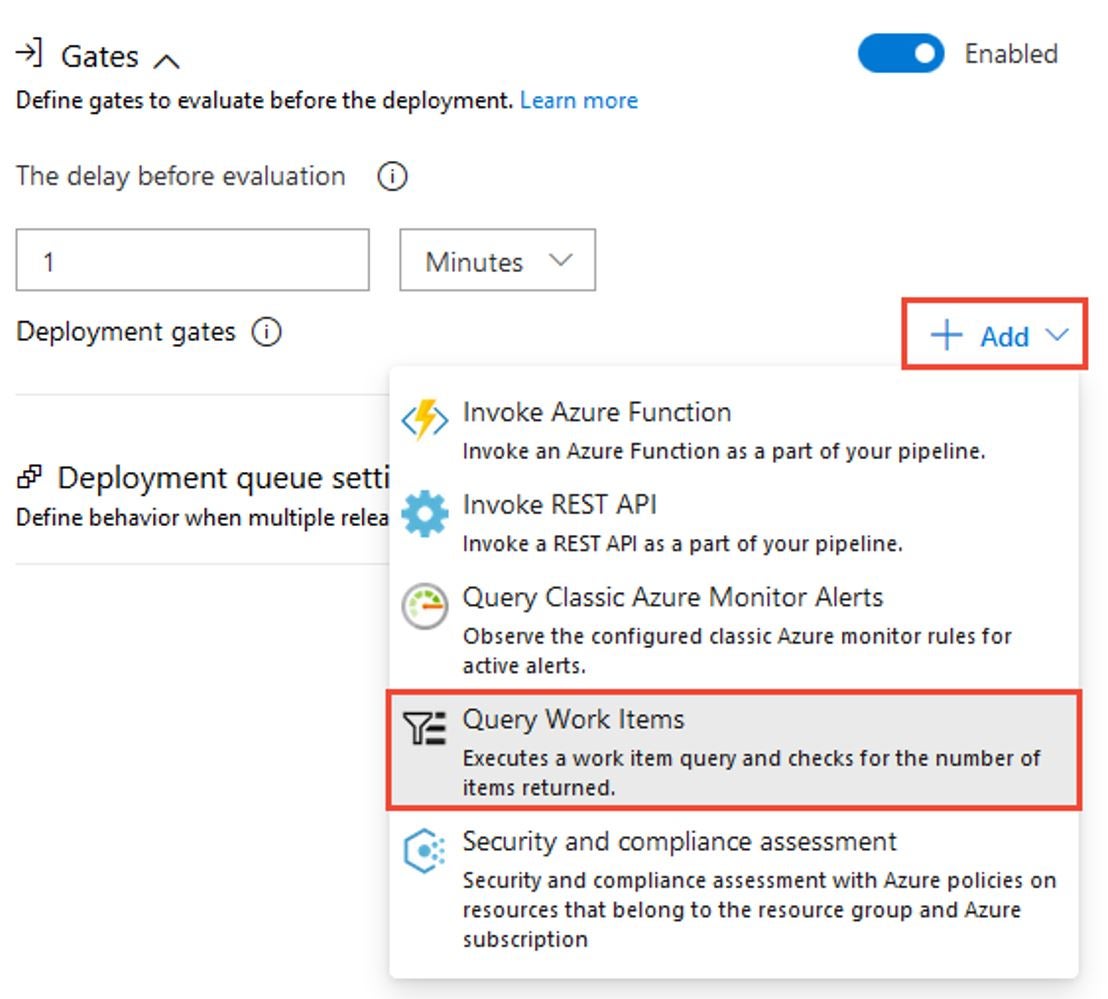Viewport: 1108px width, 999px height.
Task: Click the Invoke Azure Function lightning icon
Action: pyautogui.click(x=425, y=422)
